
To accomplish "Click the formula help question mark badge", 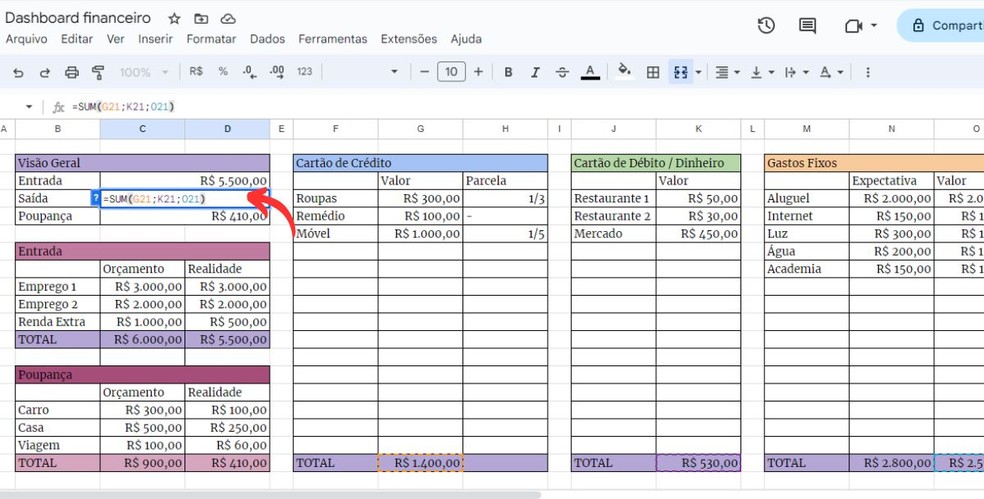I will pos(95,198).
